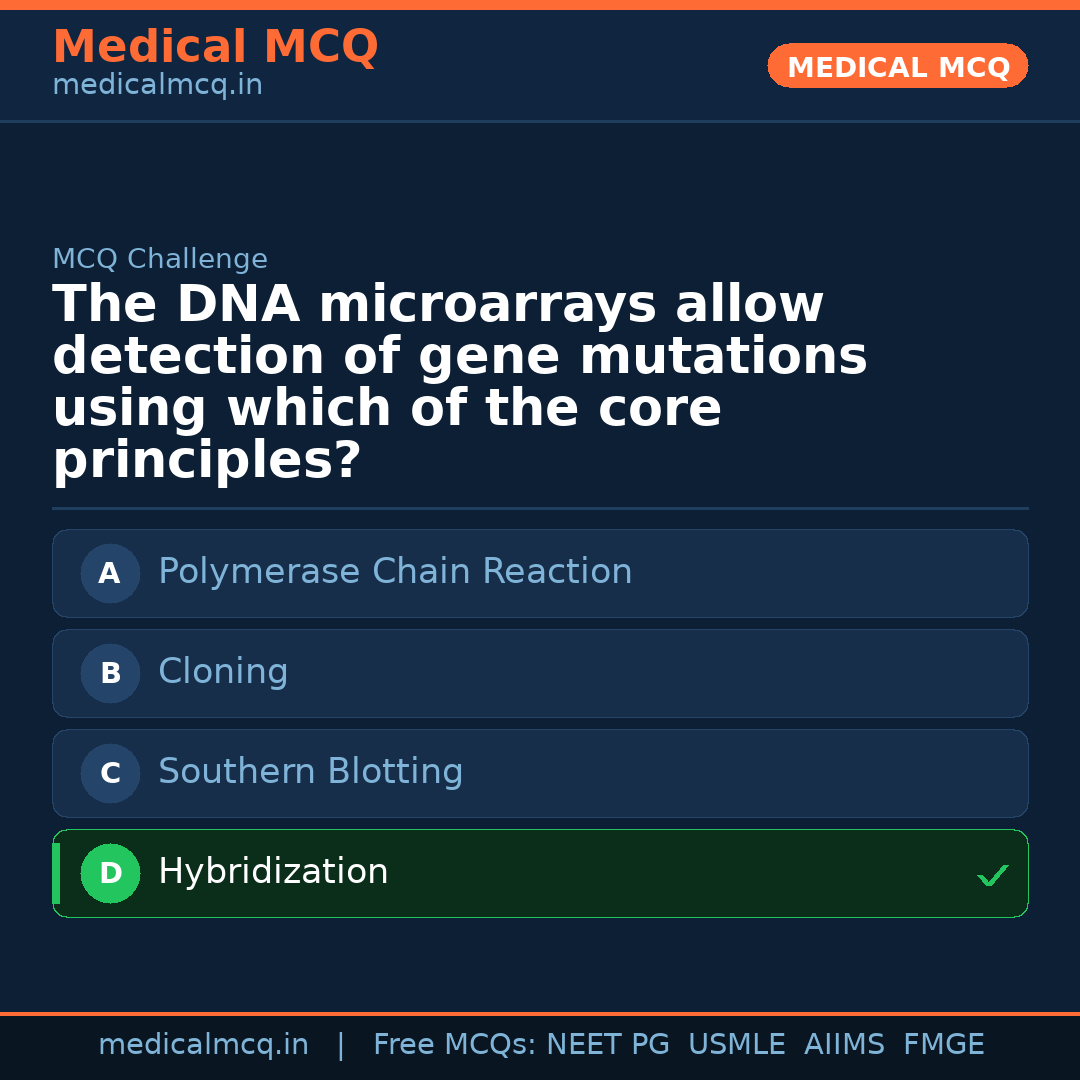The width and height of the screenshot is (1080, 1080).
Task: Click the MCQ Challenge label
Action: coord(160,260)
